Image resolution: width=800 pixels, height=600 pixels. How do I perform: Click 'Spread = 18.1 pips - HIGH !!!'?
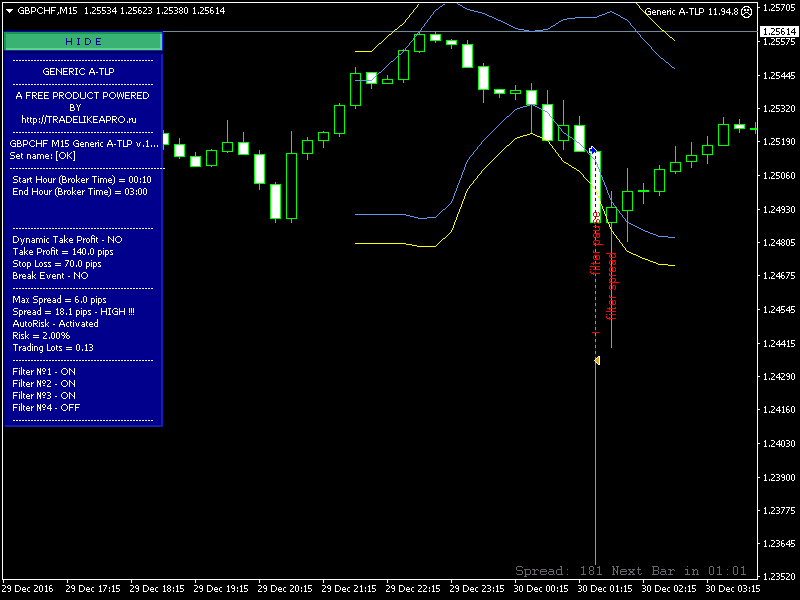pyautogui.click(x=73, y=312)
